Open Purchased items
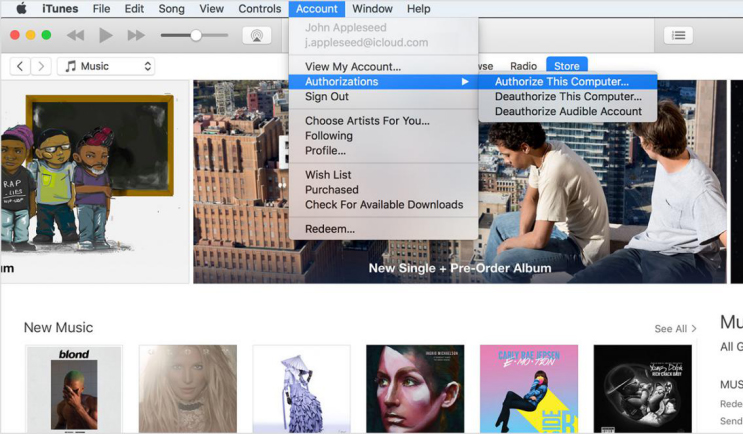 click(383, 190)
